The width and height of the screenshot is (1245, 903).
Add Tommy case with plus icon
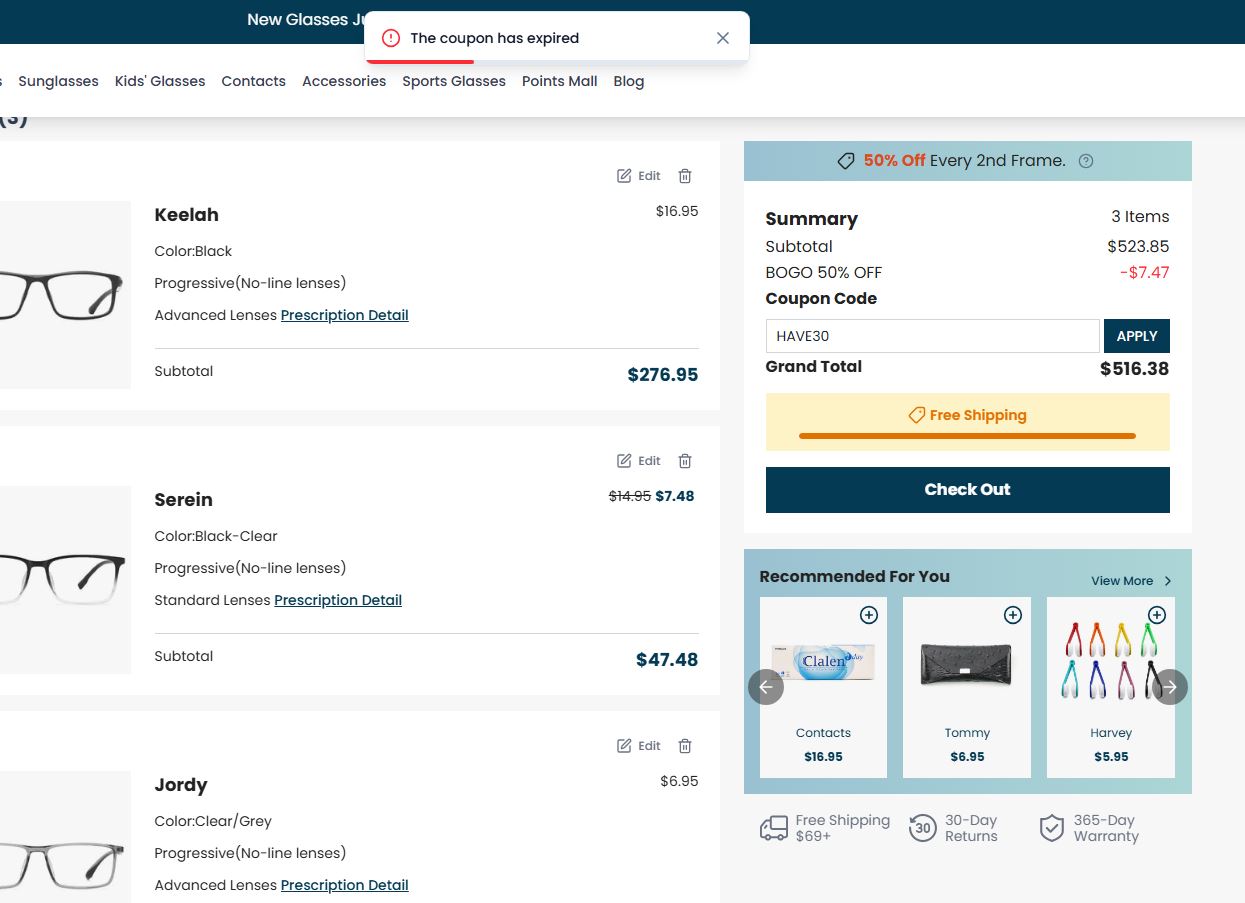(x=1013, y=615)
